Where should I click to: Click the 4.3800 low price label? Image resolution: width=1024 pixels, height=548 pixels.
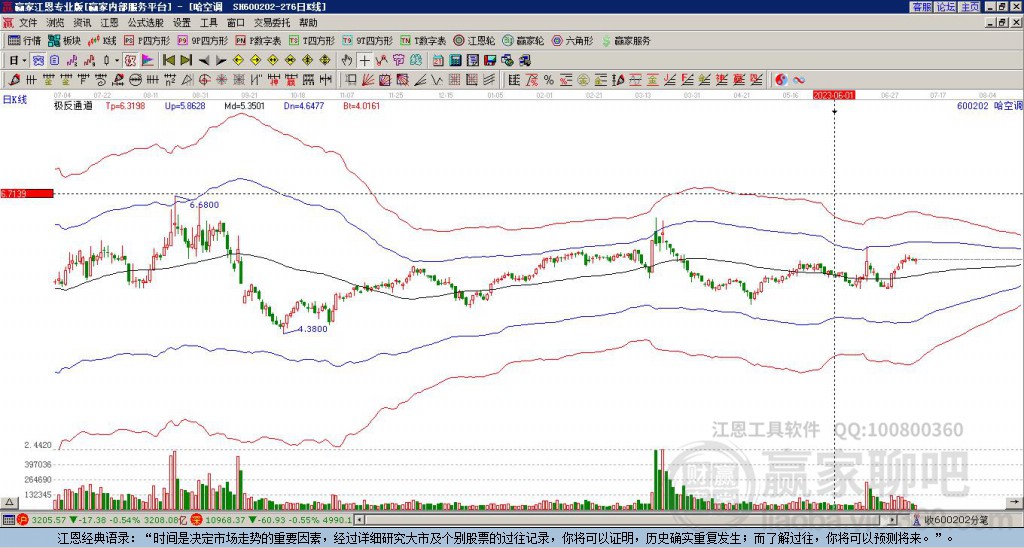click(312, 329)
